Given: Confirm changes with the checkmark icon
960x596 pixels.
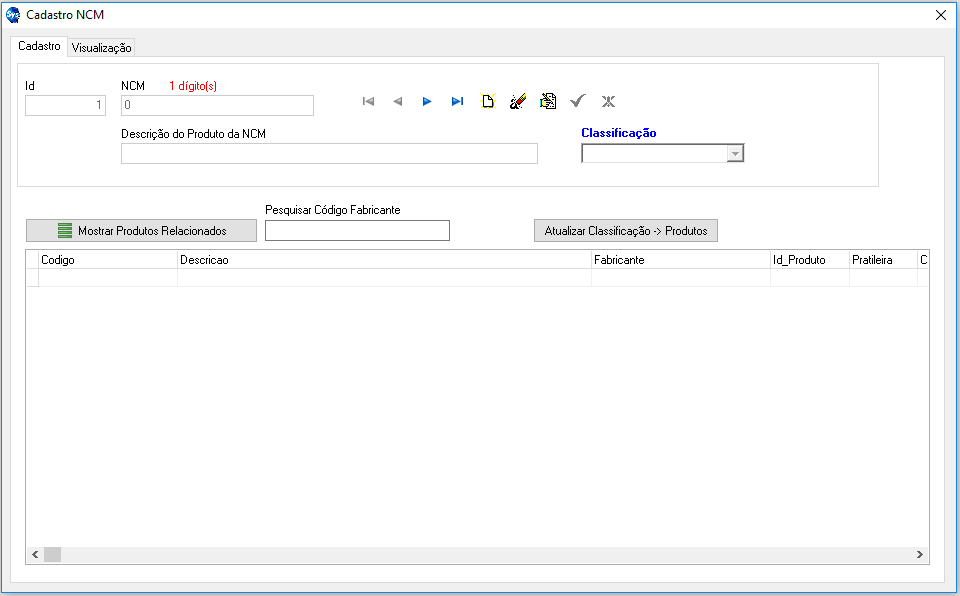Looking at the screenshot, I should coord(577,101).
